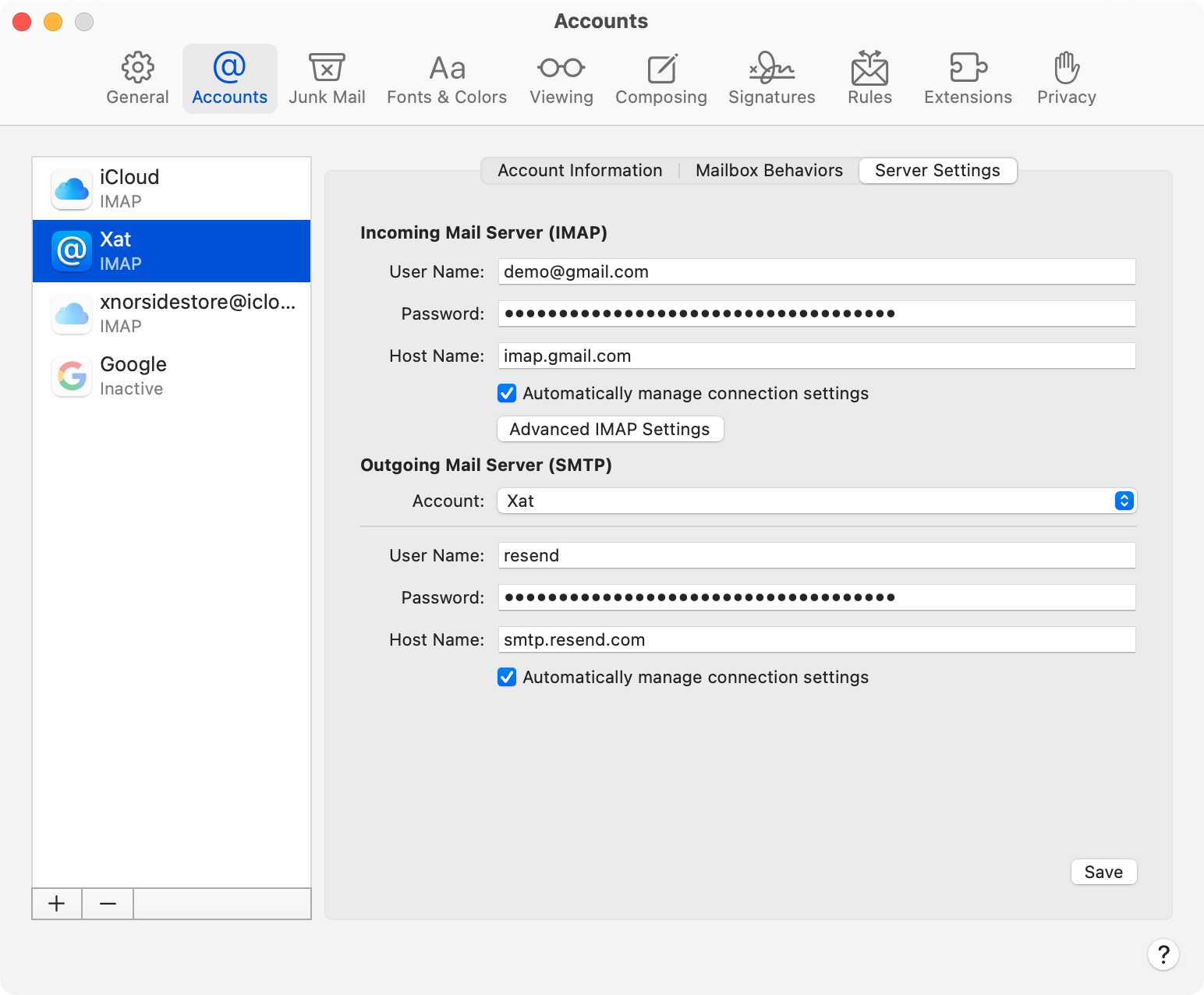Viewport: 1204px width, 995px height.
Task: Uncheck automatic connection settings for outgoing SMTP
Action: [507, 677]
